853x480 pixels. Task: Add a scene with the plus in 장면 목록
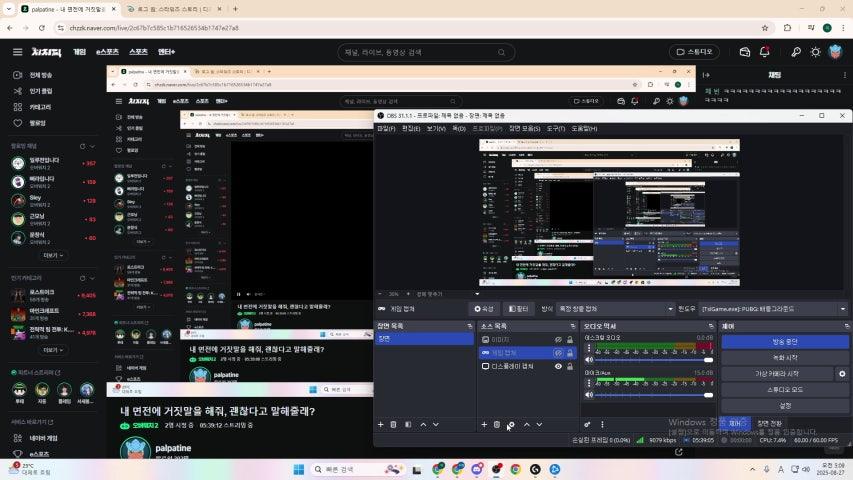coord(380,424)
